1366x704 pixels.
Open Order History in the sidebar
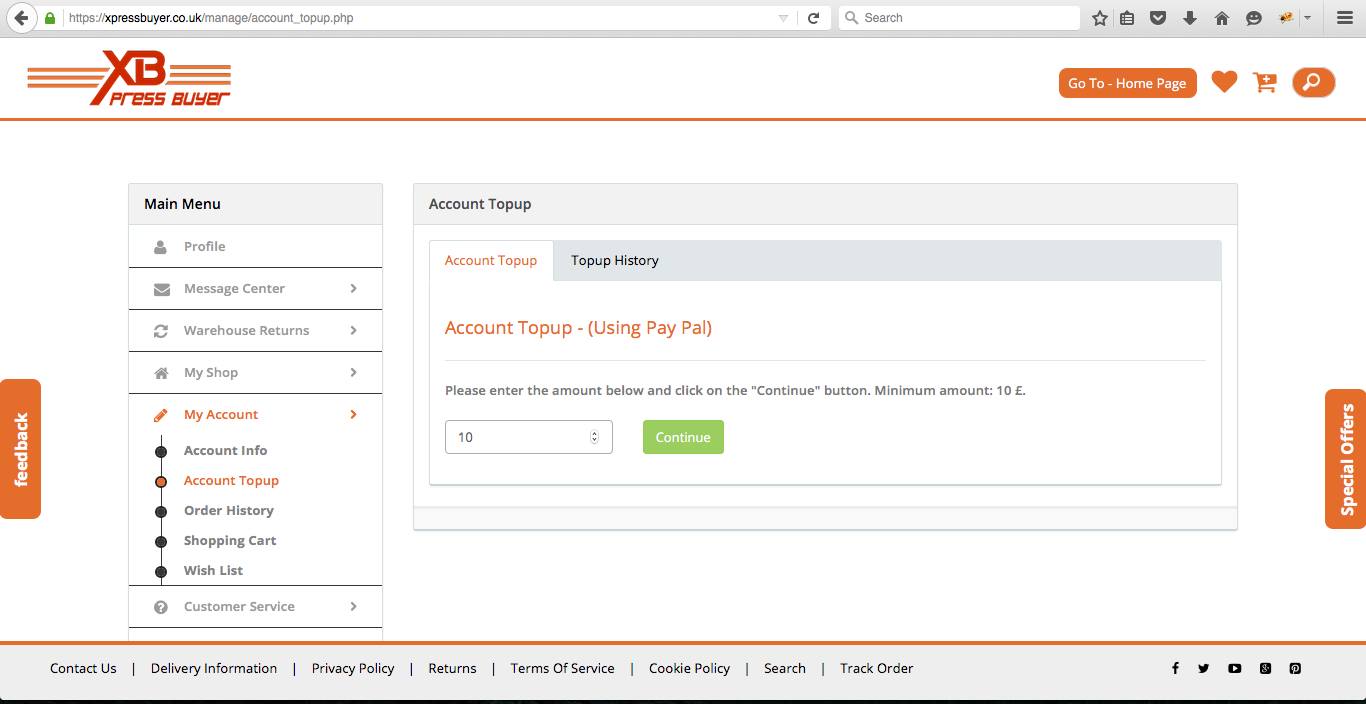228,511
